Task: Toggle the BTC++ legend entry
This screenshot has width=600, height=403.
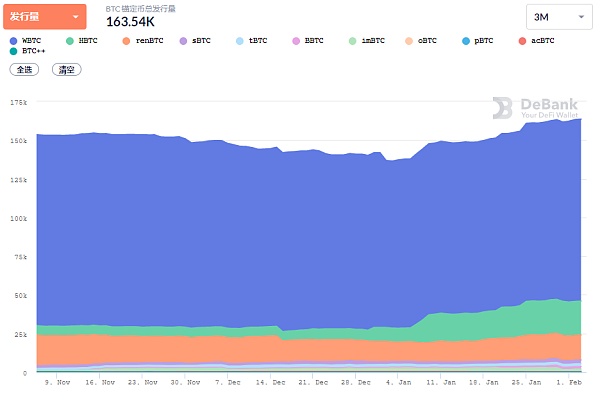Action: 31,50
